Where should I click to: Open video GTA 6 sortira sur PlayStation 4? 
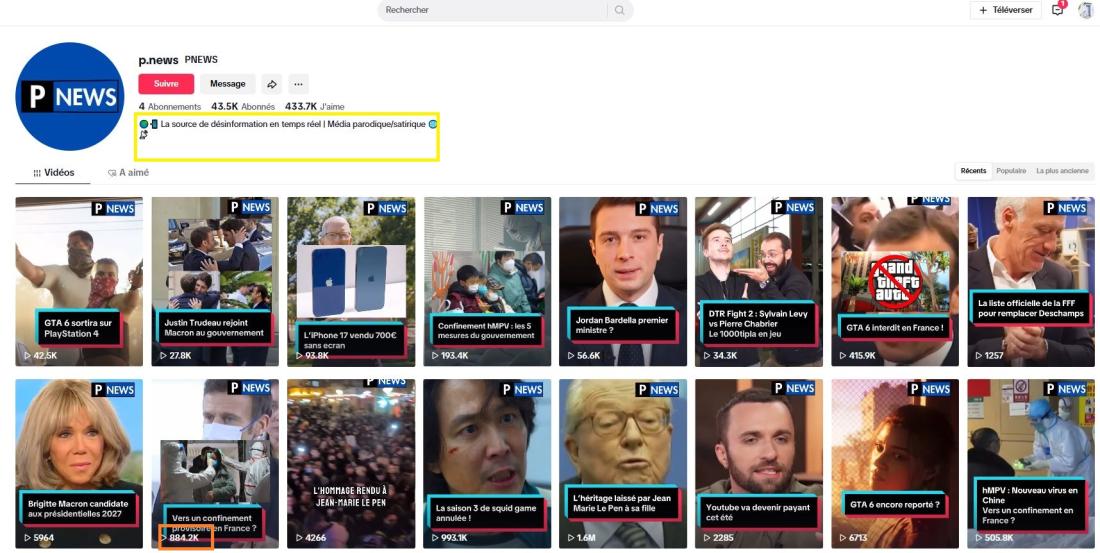pyautogui.click(x=79, y=281)
